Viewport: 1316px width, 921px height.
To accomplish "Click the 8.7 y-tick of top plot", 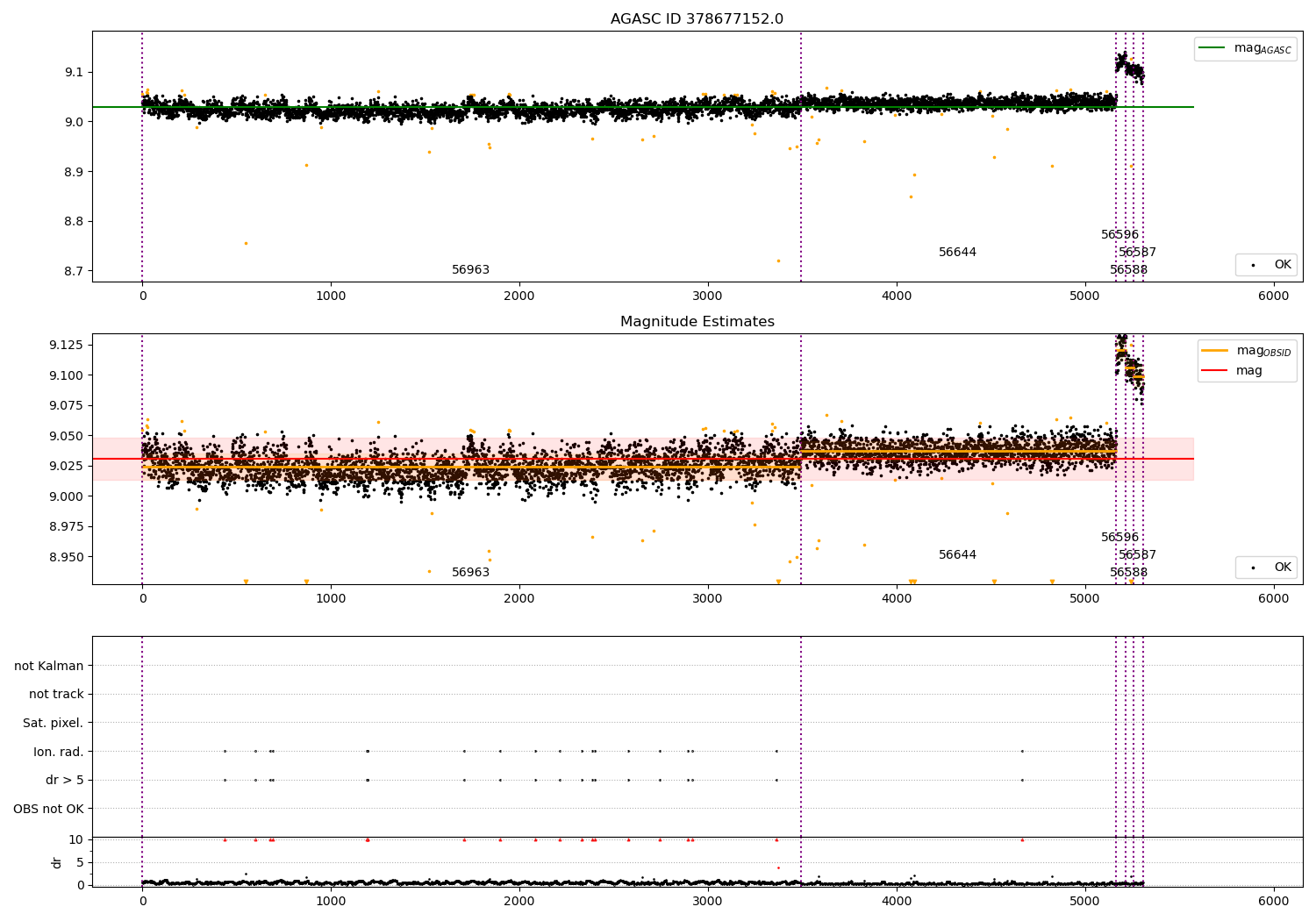I will pyautogui.click(x=75, y=271).
